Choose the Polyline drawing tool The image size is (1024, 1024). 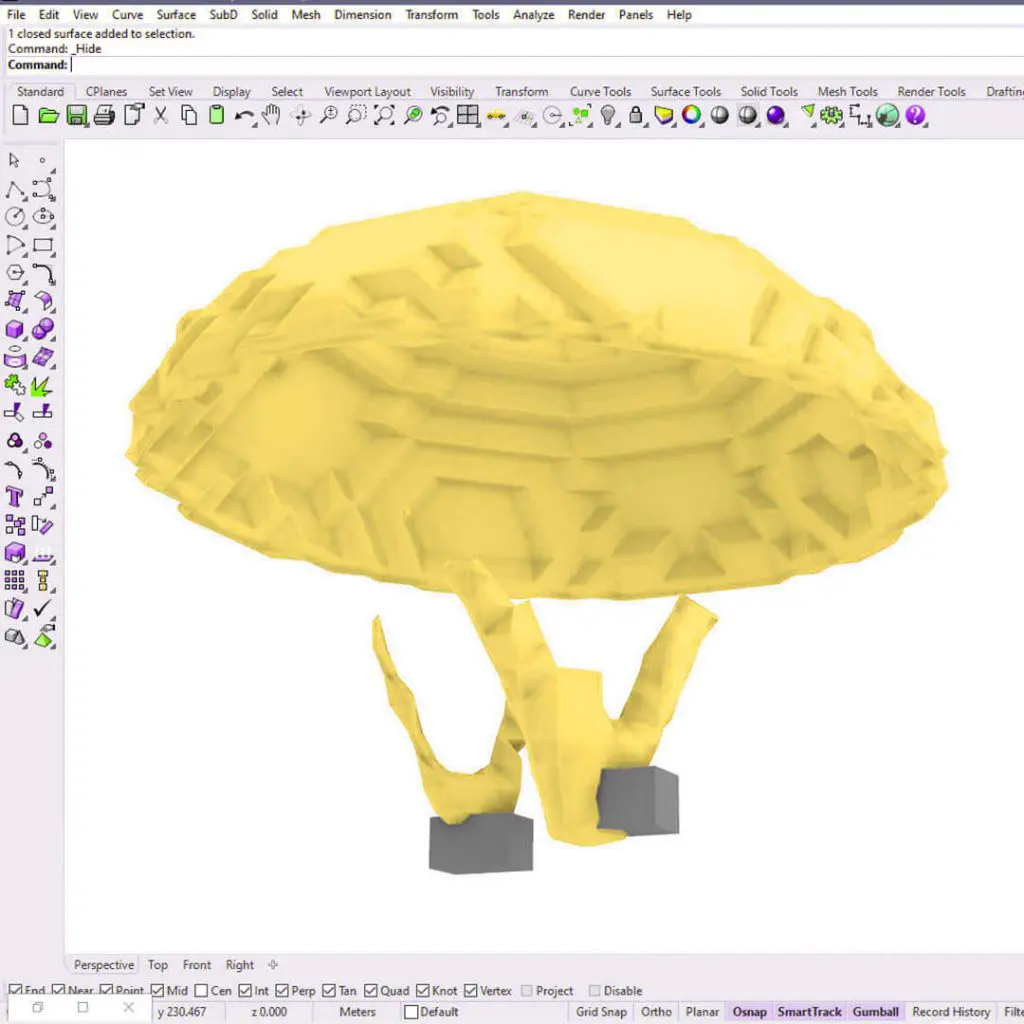point(15,189)
